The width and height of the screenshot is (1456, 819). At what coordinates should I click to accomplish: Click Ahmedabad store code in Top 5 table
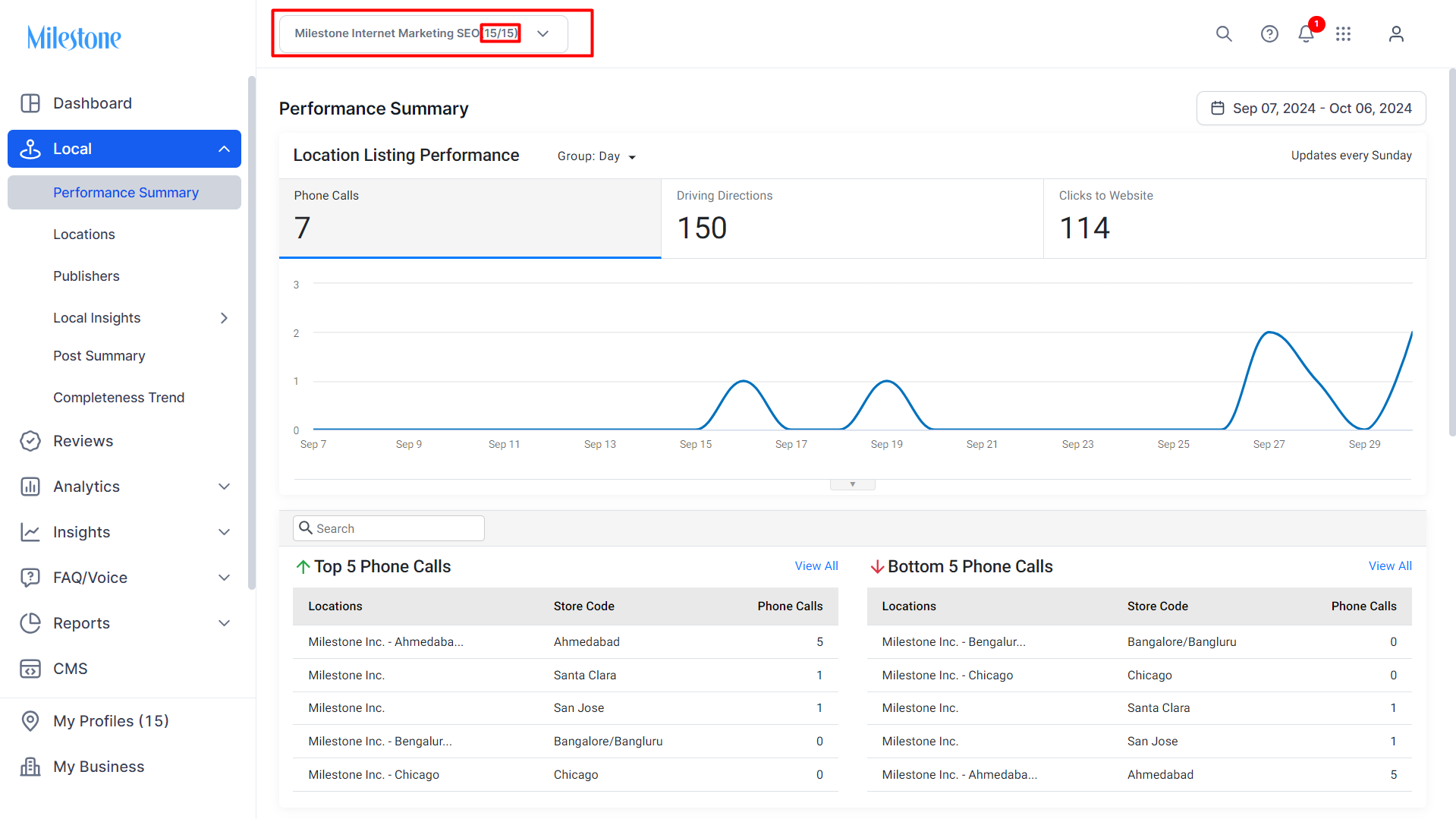(586, 642)
